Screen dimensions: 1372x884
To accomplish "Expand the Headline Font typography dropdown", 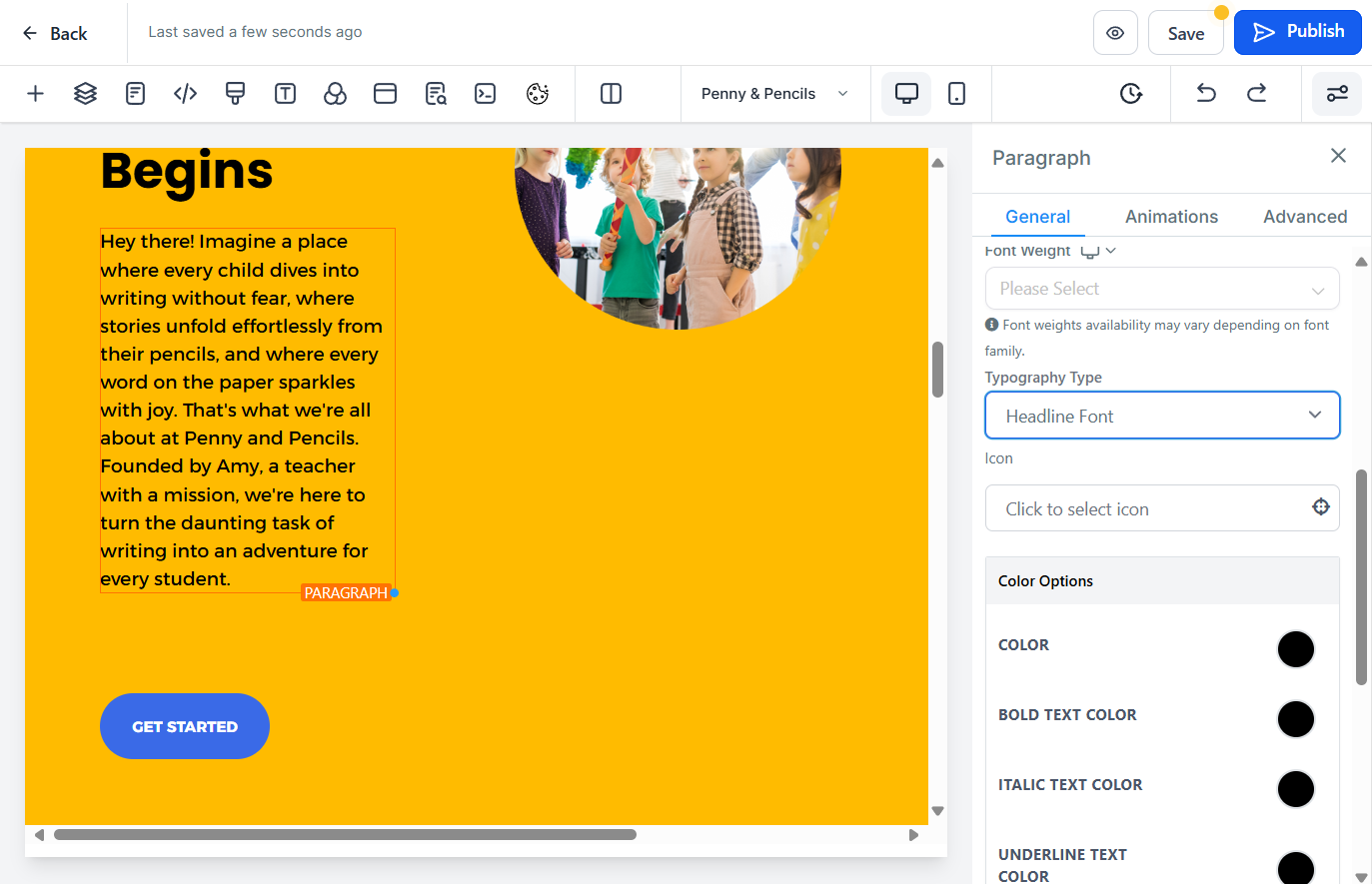I will click(x=1162, y=416).
